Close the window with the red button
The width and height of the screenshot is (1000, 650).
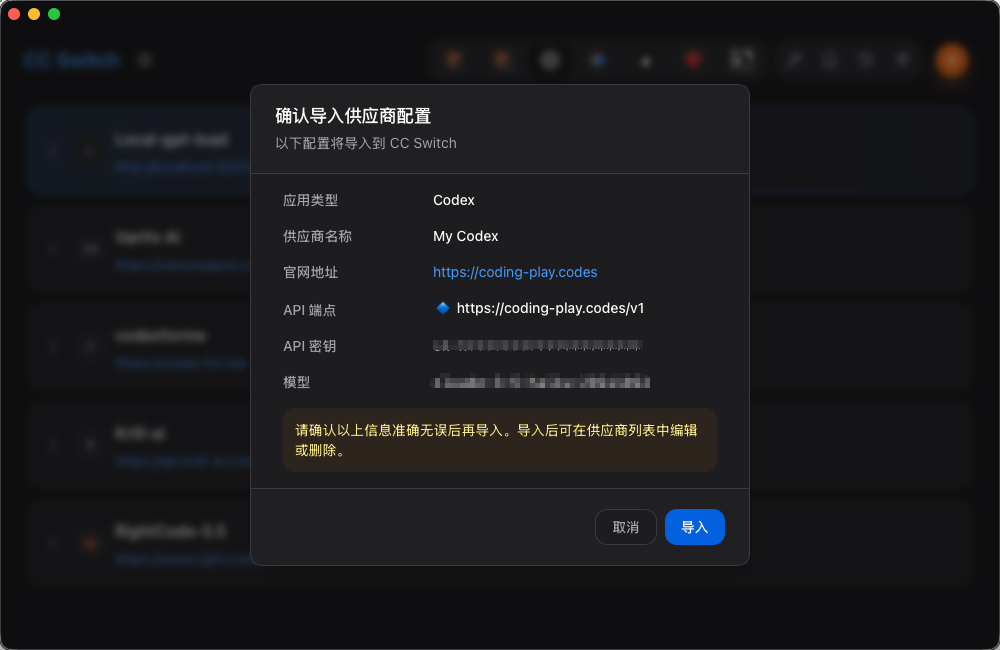click(x=14, y=14)
